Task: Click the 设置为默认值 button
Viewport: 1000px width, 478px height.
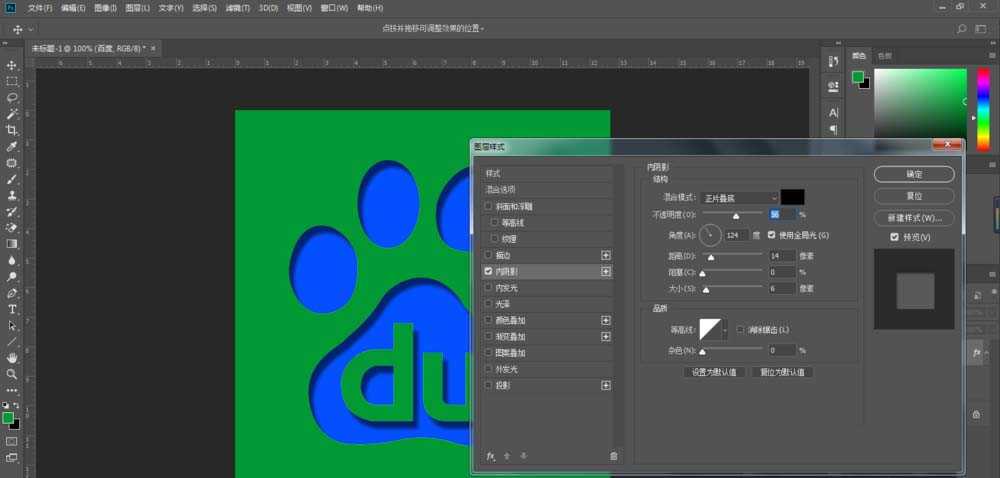Action: 714,372
